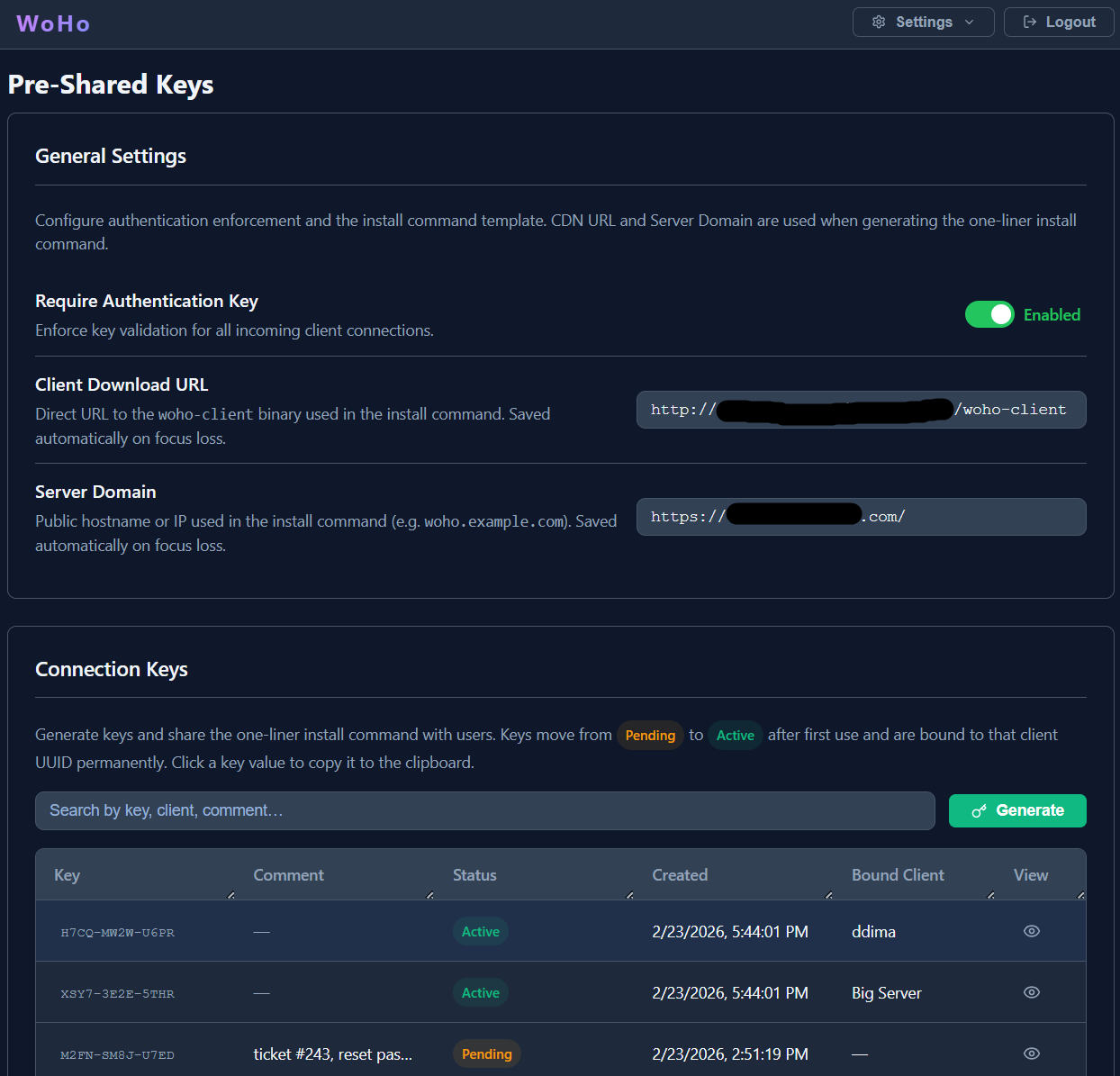Click the Active badge in description text
This screenshot has height=1076, width=1120.
(x=736, y=736)
